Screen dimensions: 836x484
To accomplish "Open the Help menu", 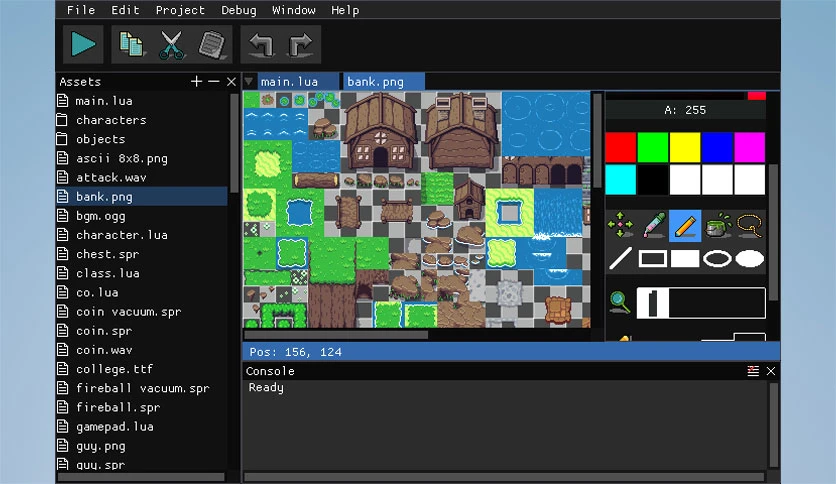I will pyautogui.click(x=345, y=10).
